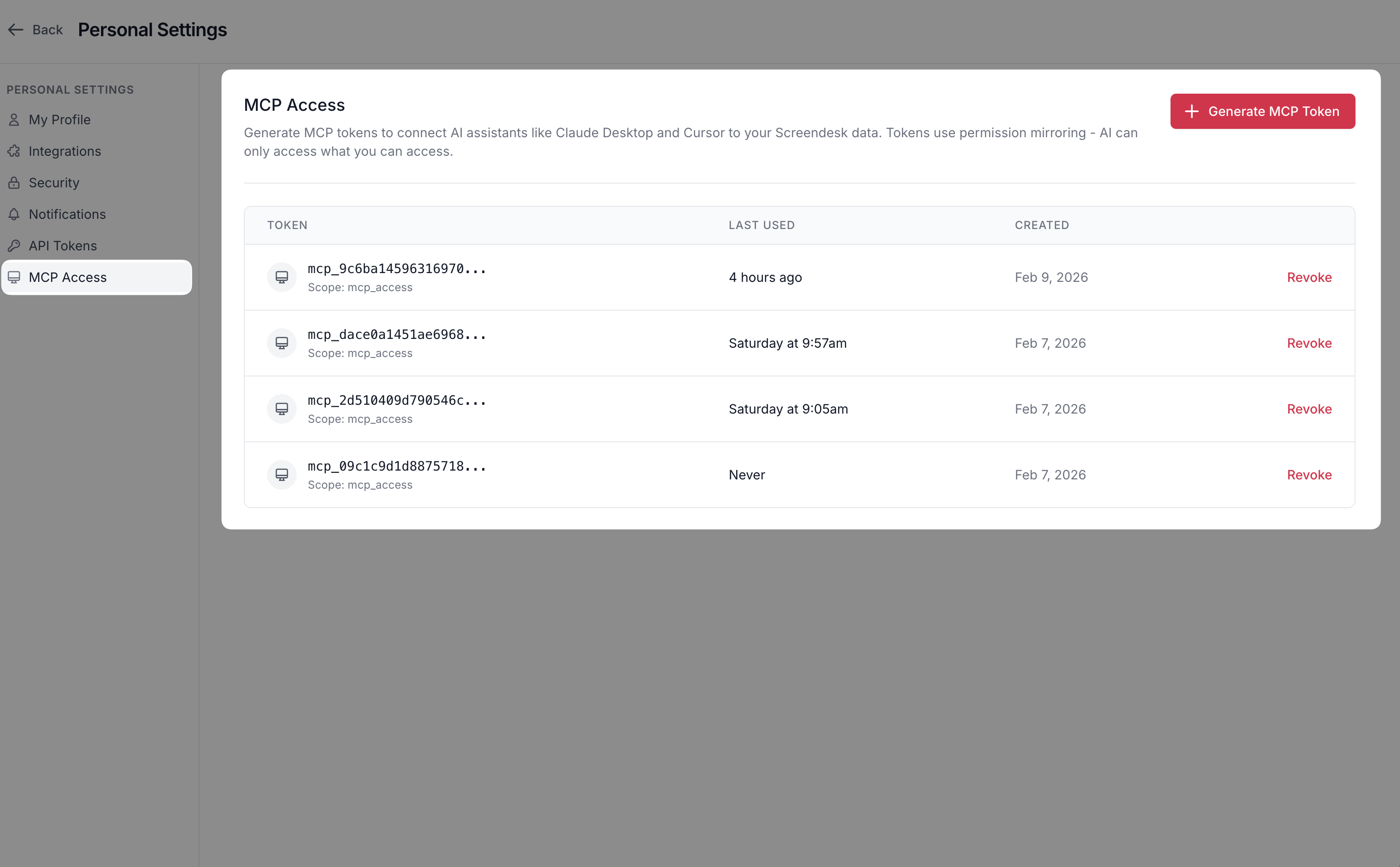This screenshot has height=867, width=1400.
Task: Revoke the token last used Saturday 9:05am
Action: click(x=1309, y=409)
